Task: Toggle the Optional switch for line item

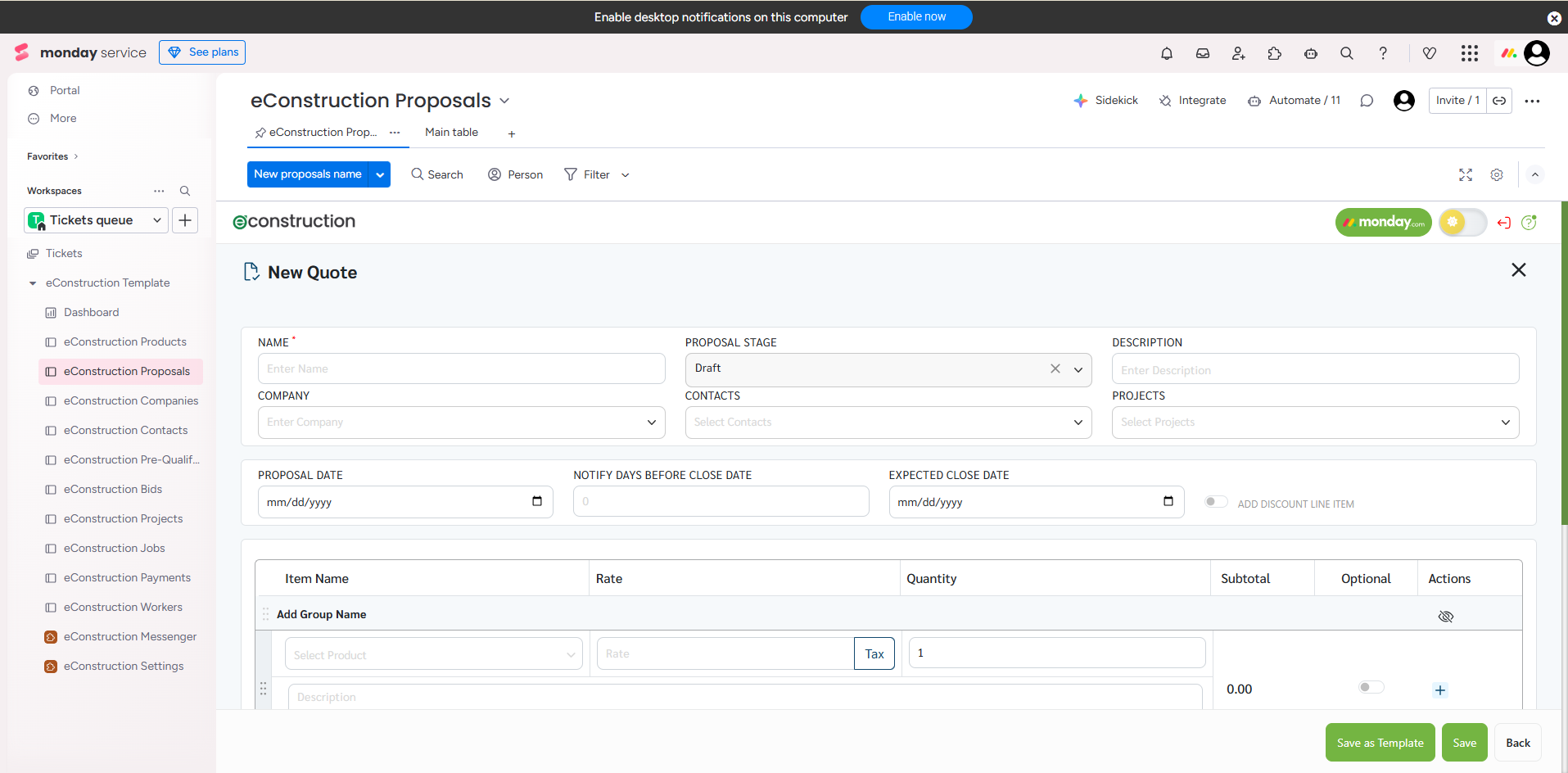Action: [x=1371, y=688]
